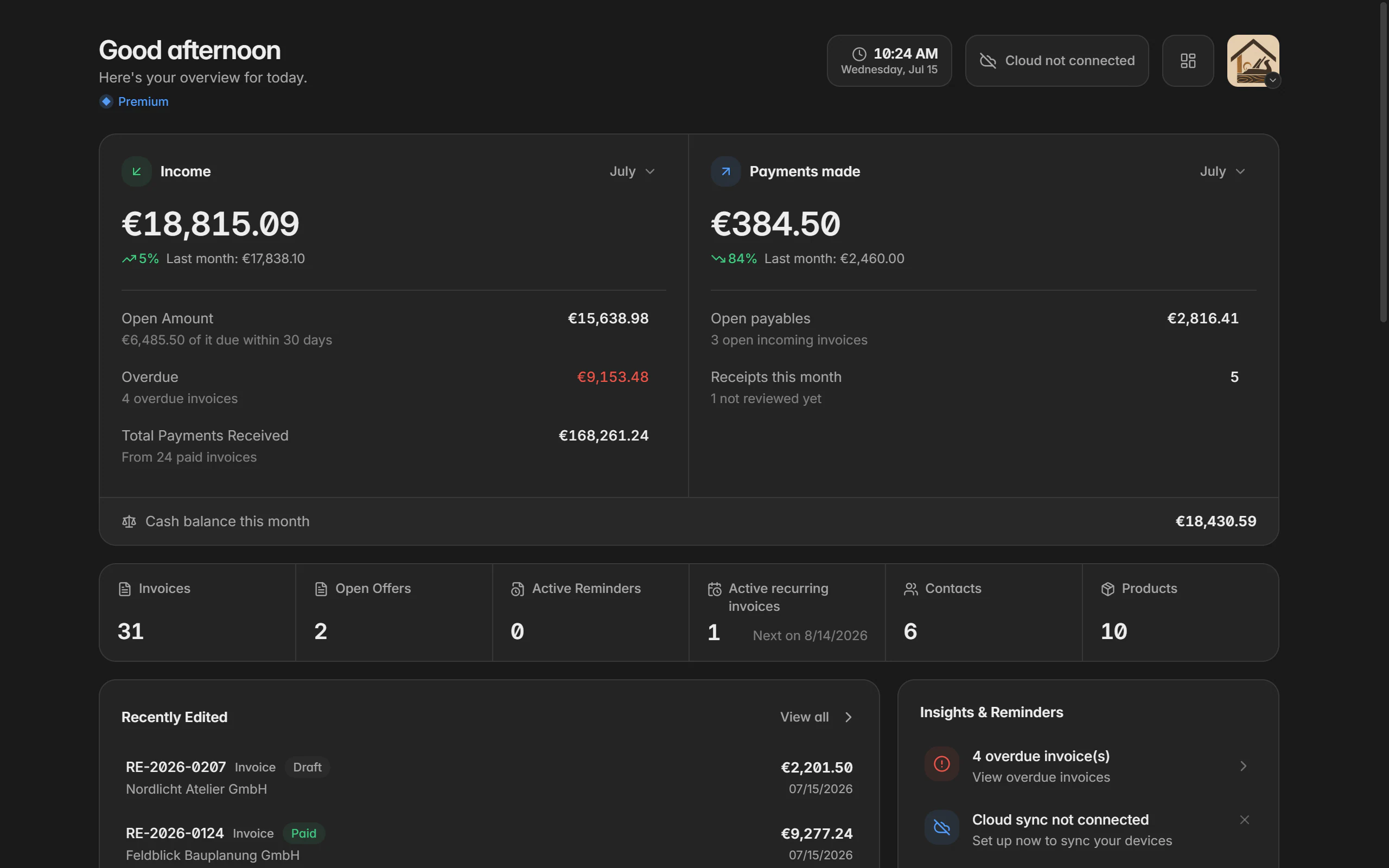The width and height of the screenshot is (1389, 868).
Task: Click the Invoices document icon
Action: (125, 589)
